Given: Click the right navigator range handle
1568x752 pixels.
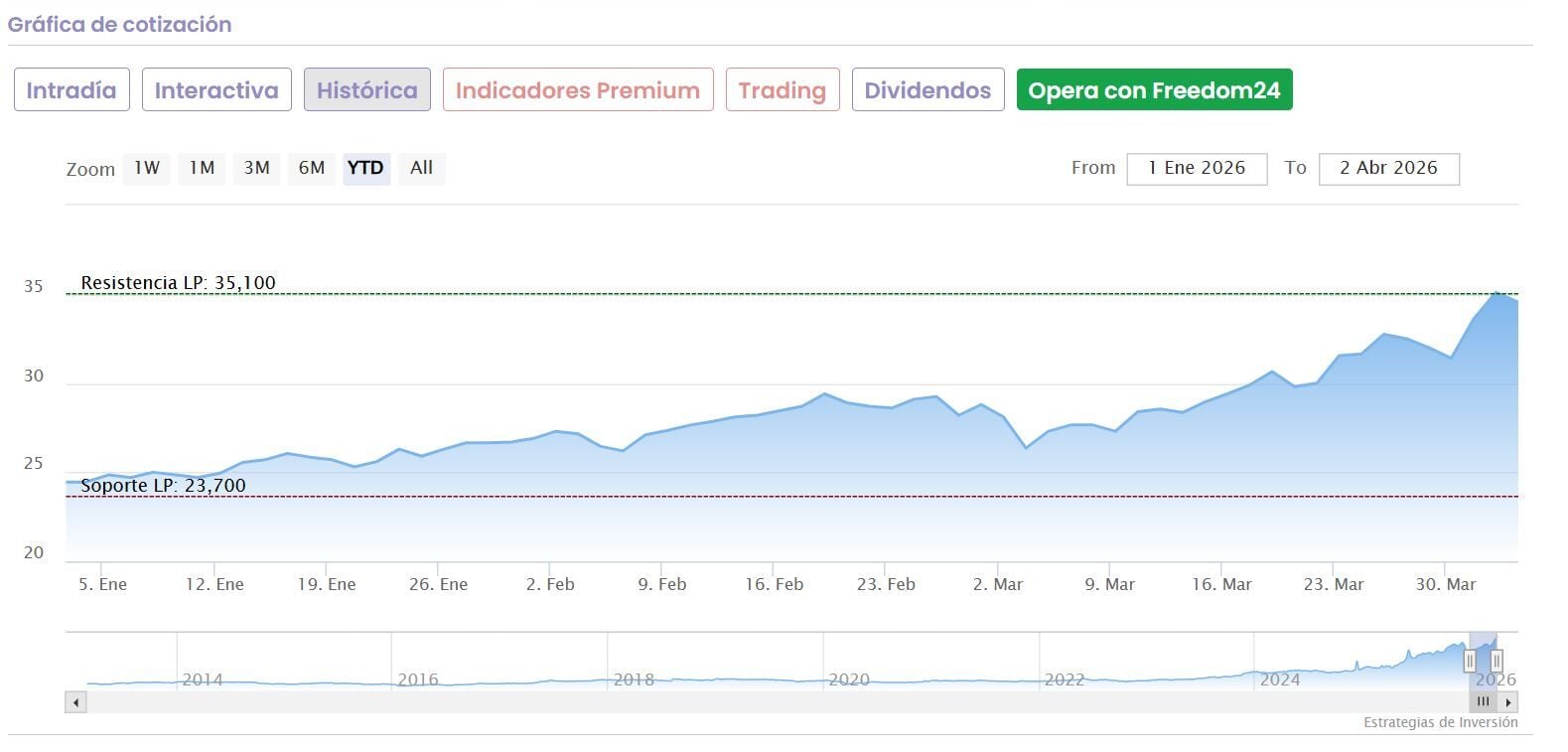Looking at the screenshot, I should (x=1497, y=661).
